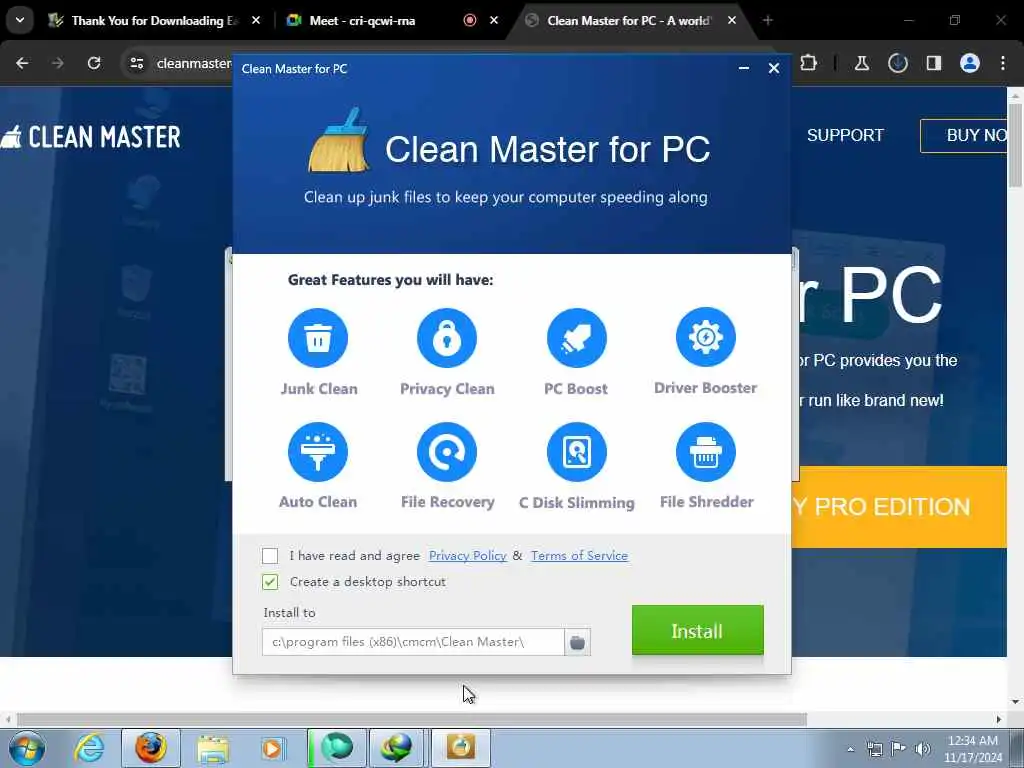Show hidden system tray icons
The image size is (1024, 768).
click(x=850, y=749)
